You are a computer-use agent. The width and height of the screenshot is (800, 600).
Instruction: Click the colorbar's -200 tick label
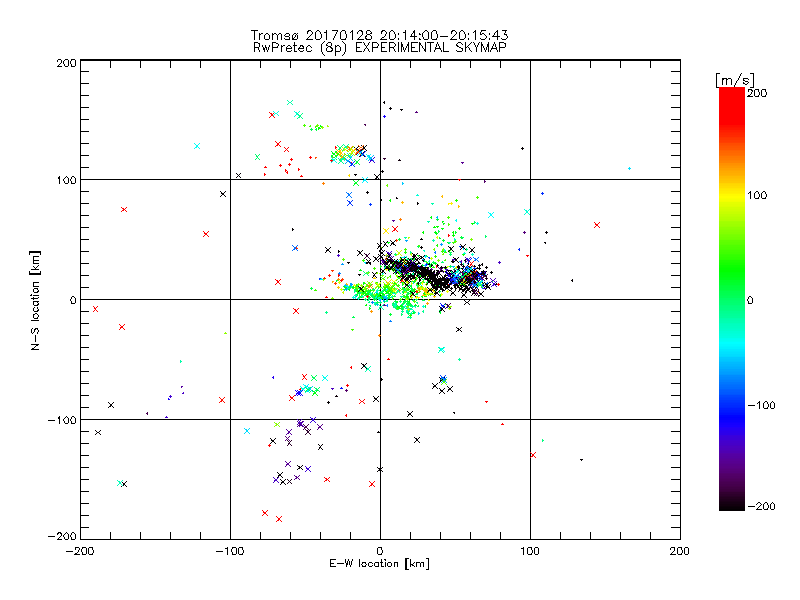(761, 506)
